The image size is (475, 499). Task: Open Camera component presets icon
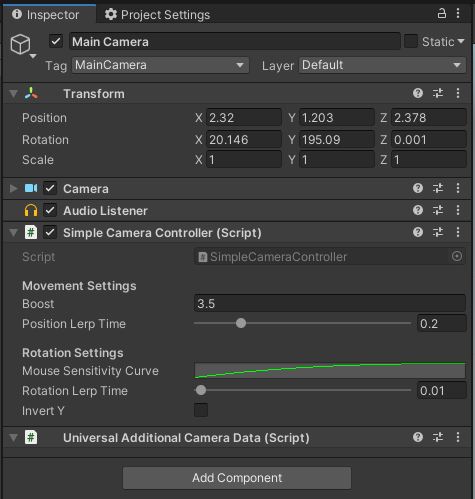click(438, 188)
